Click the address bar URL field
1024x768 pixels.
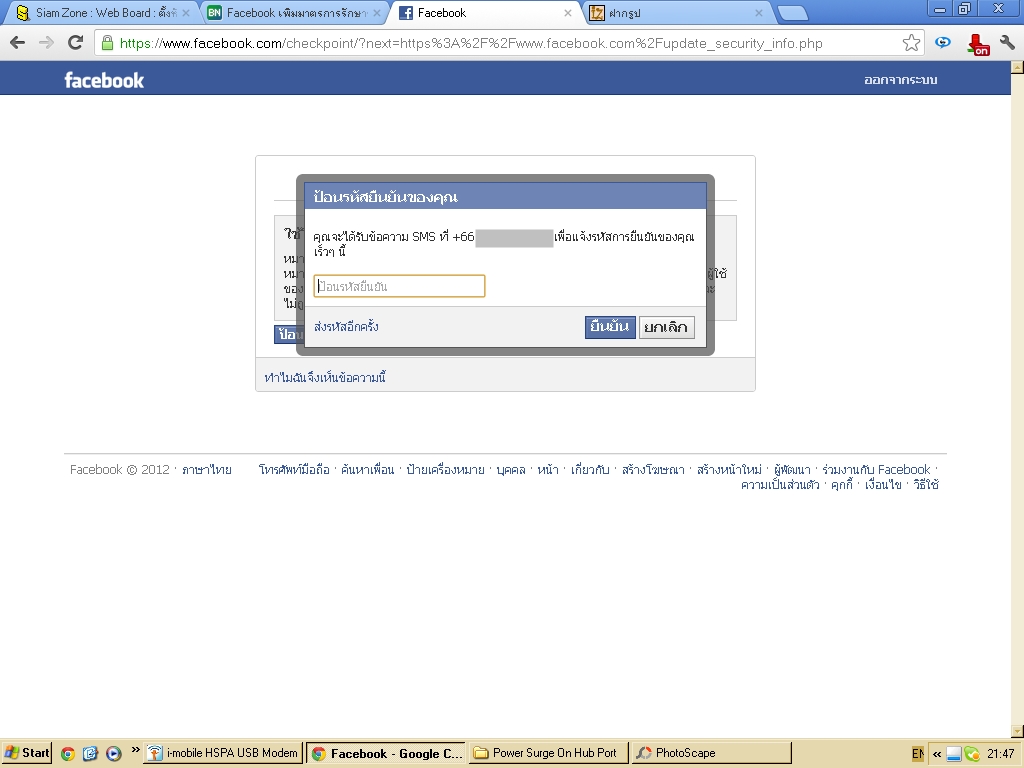(509, 43)
